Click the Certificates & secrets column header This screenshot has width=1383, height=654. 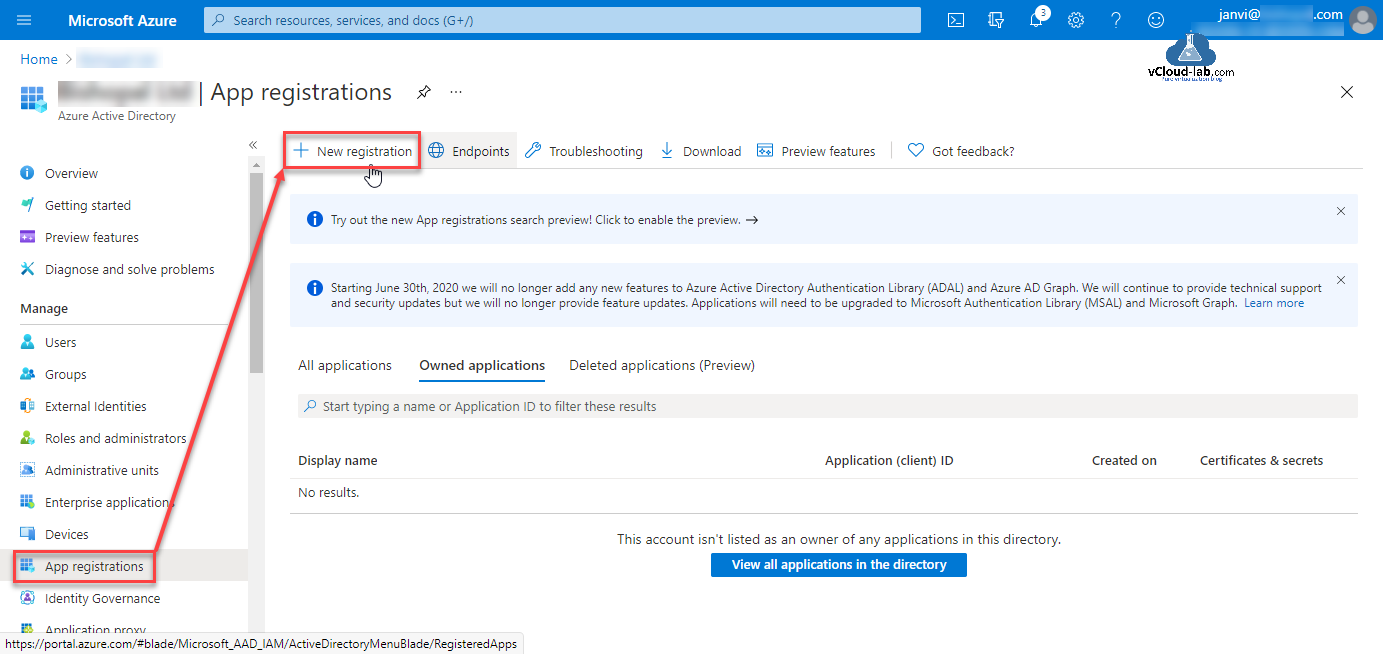click(x=1261, y=461)
